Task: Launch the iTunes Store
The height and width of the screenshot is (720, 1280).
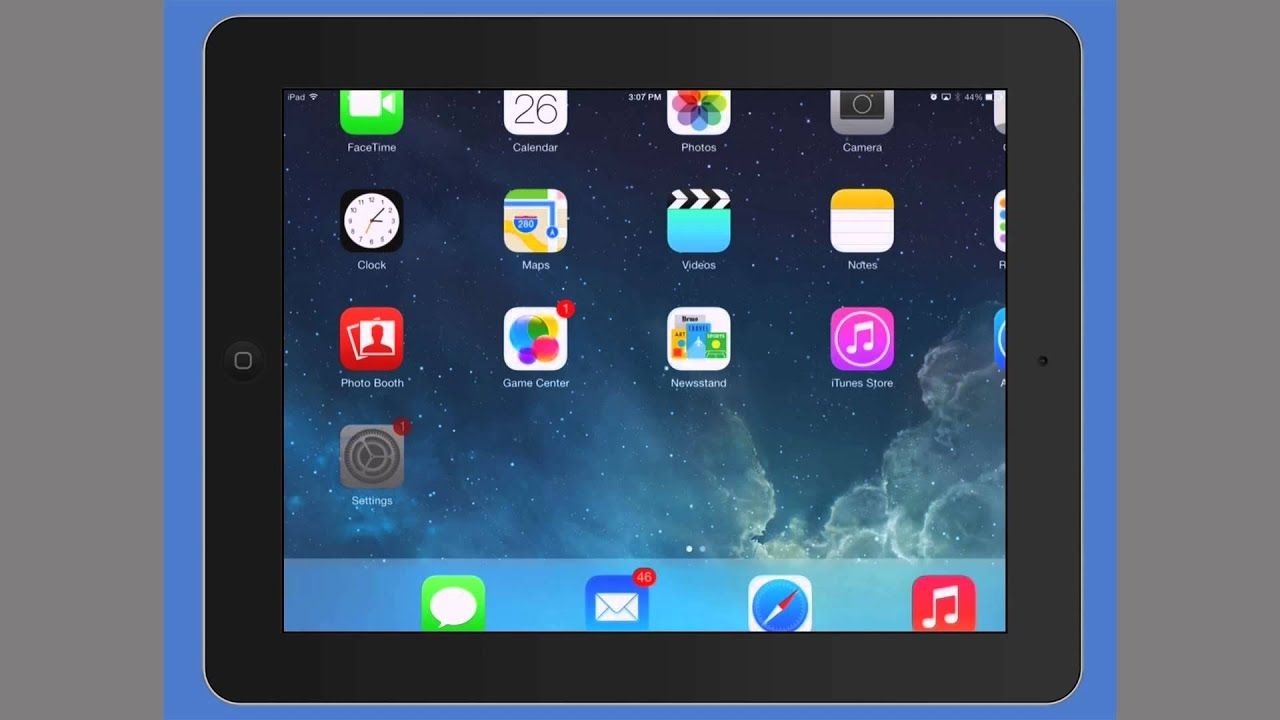Action: pos(862,339)
